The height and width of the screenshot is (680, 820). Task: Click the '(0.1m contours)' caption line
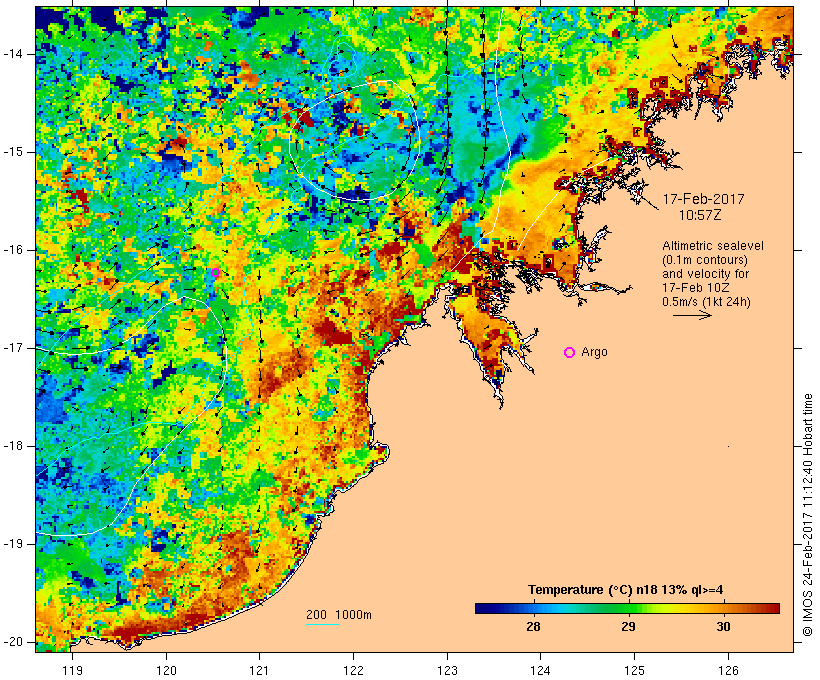(705, 260)
